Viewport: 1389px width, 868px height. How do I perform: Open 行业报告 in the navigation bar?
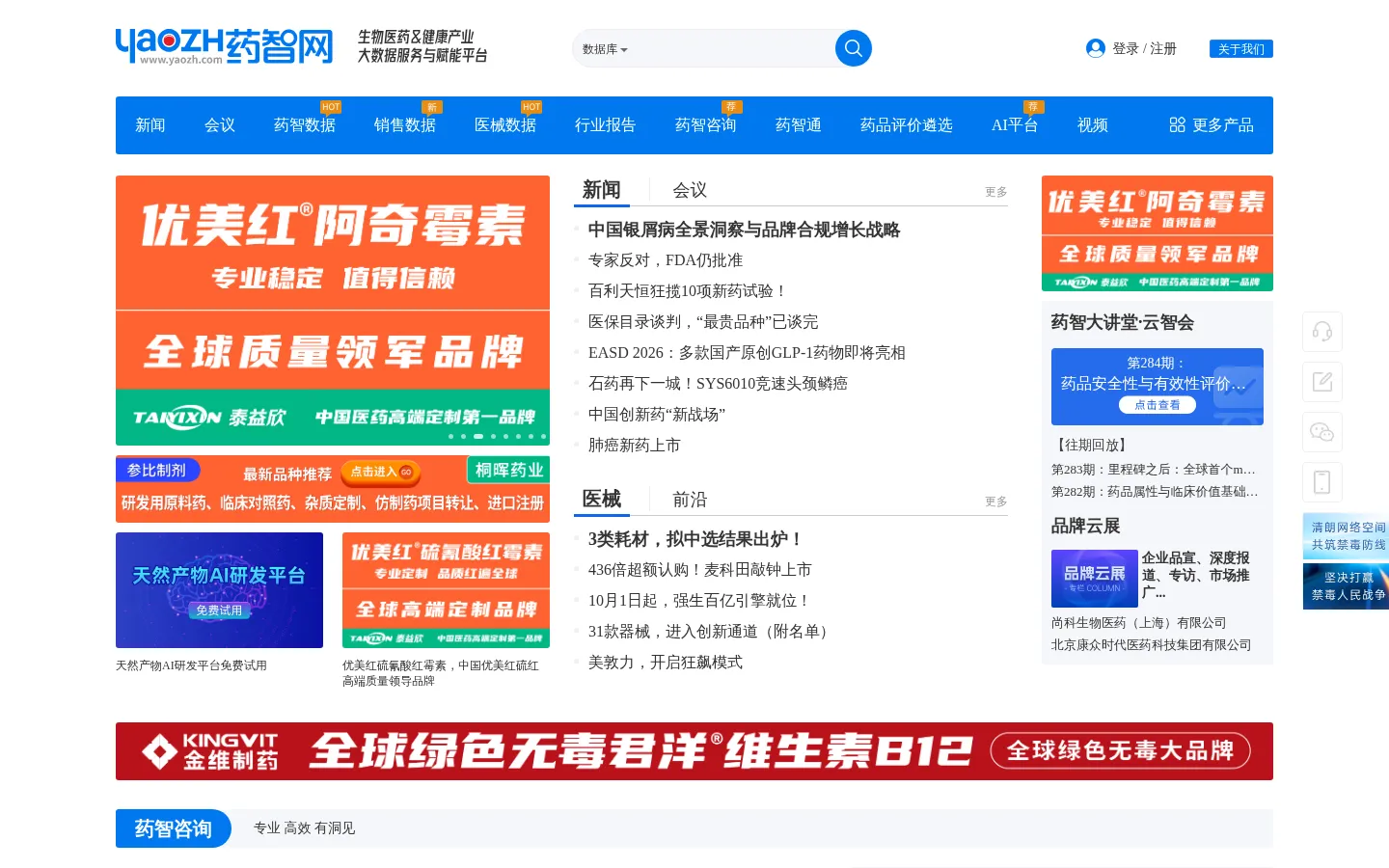point(606,125)
